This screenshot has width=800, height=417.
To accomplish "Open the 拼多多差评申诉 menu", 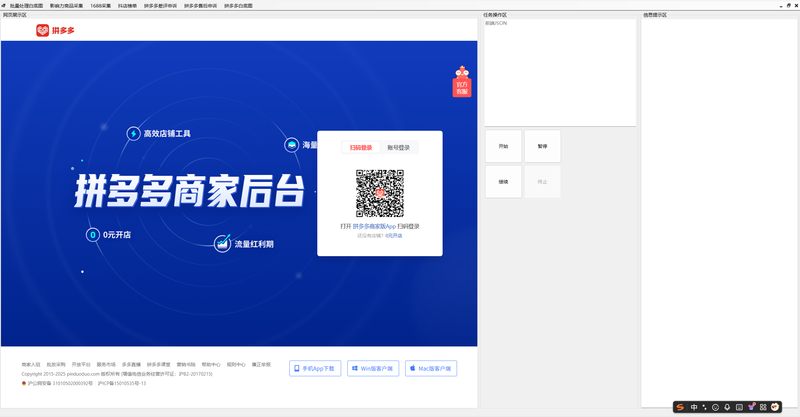I will click(160, 6).
